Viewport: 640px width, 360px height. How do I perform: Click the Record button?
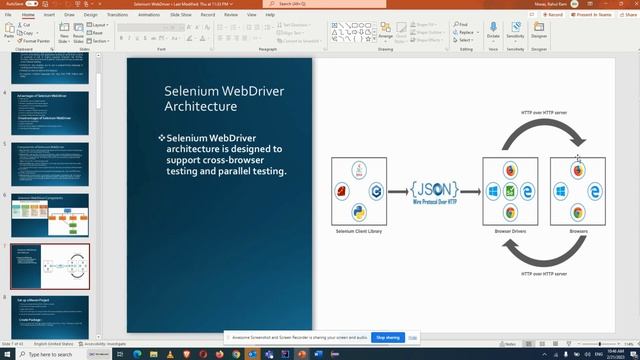click(x=553, y=15)
